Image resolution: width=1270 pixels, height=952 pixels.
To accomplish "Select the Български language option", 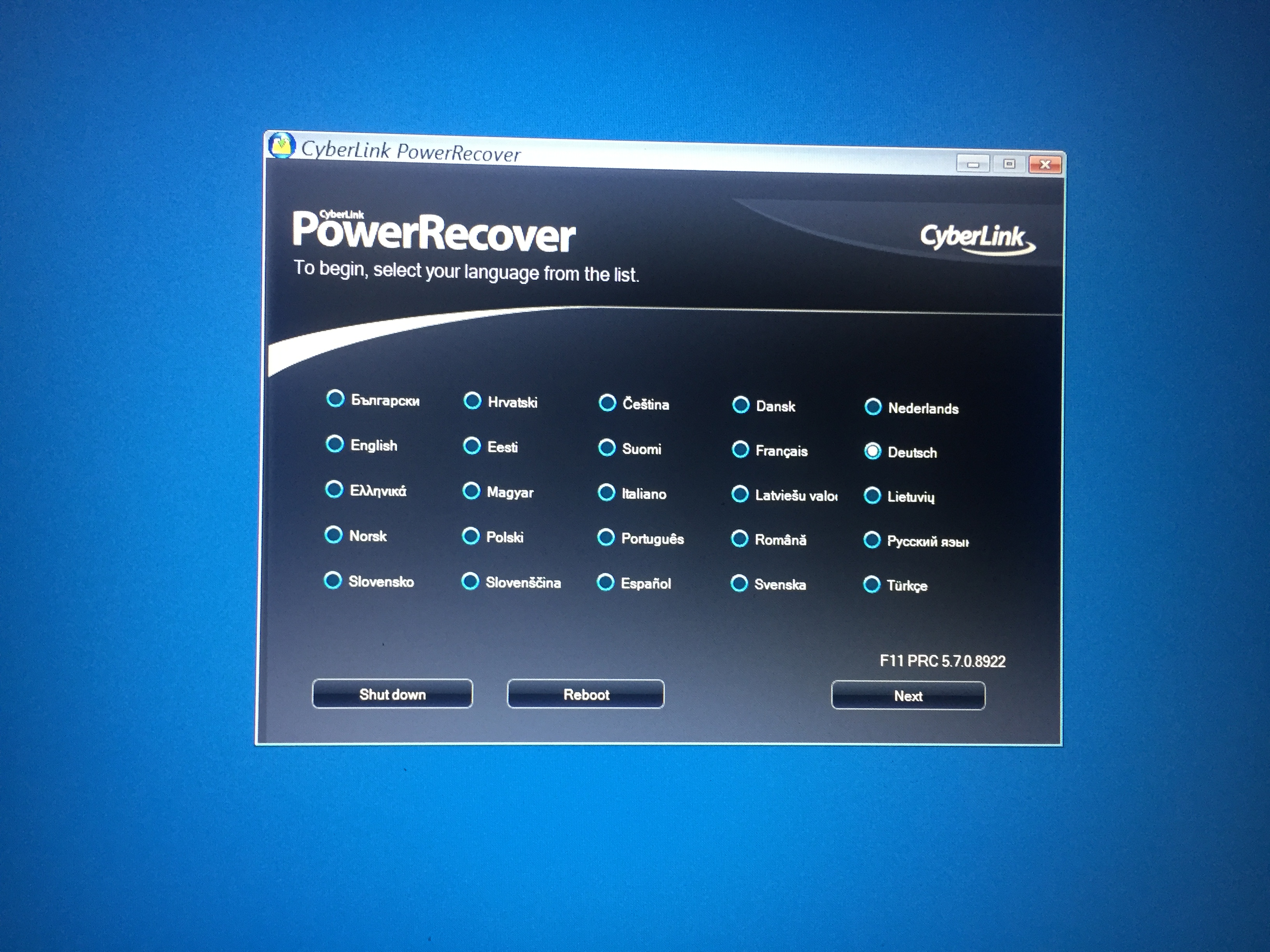I will [335, 399].
